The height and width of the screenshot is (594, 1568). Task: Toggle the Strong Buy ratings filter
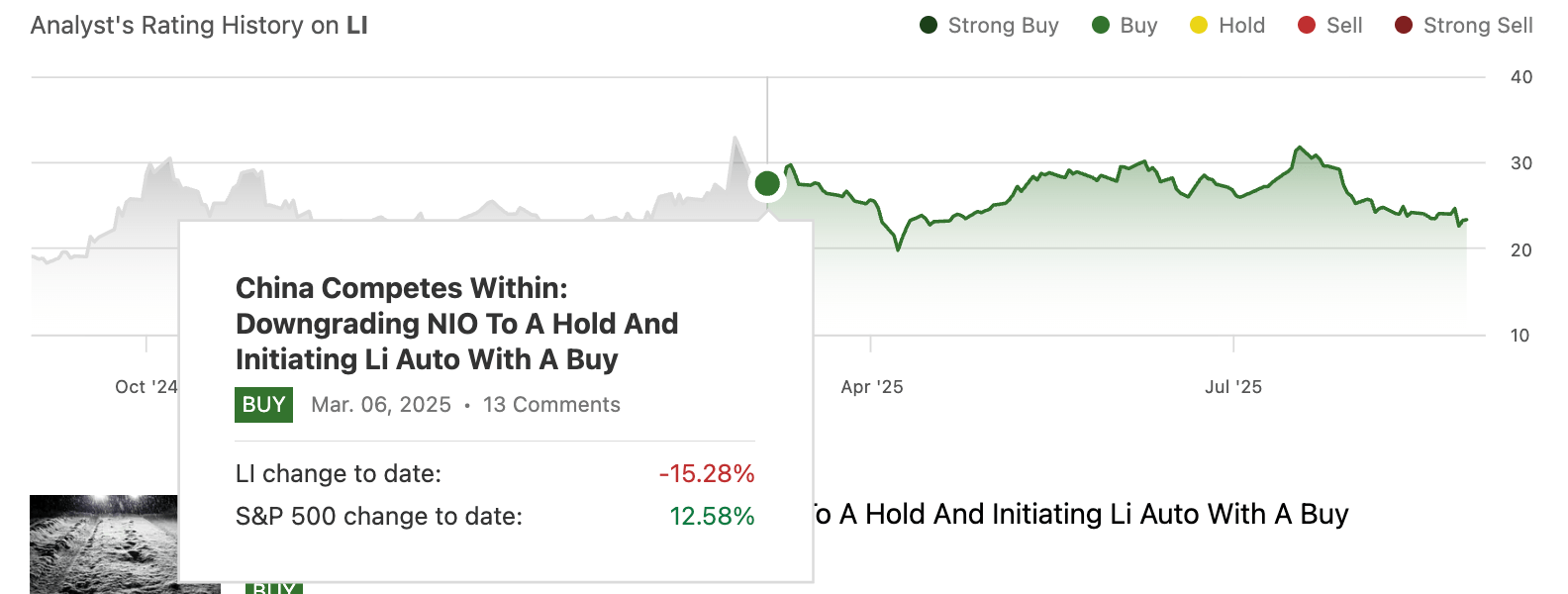pos(929,25)
